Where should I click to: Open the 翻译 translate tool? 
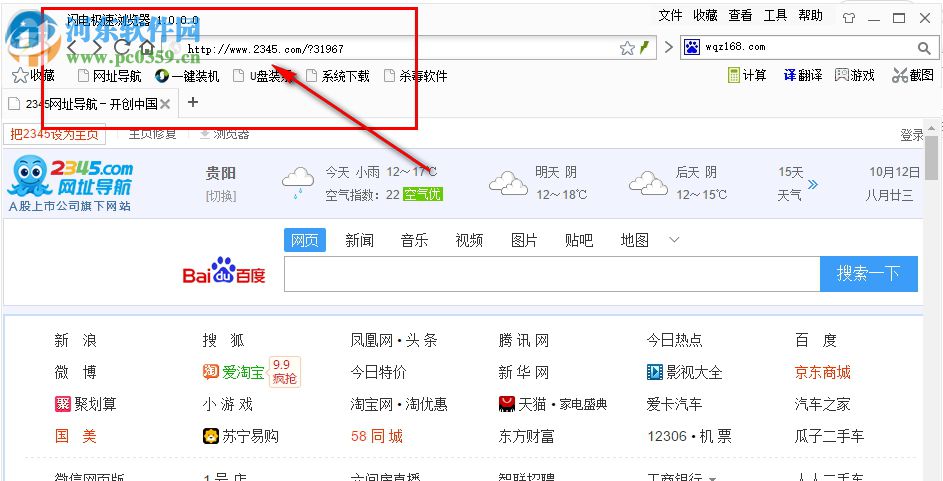tap(803, 75)
